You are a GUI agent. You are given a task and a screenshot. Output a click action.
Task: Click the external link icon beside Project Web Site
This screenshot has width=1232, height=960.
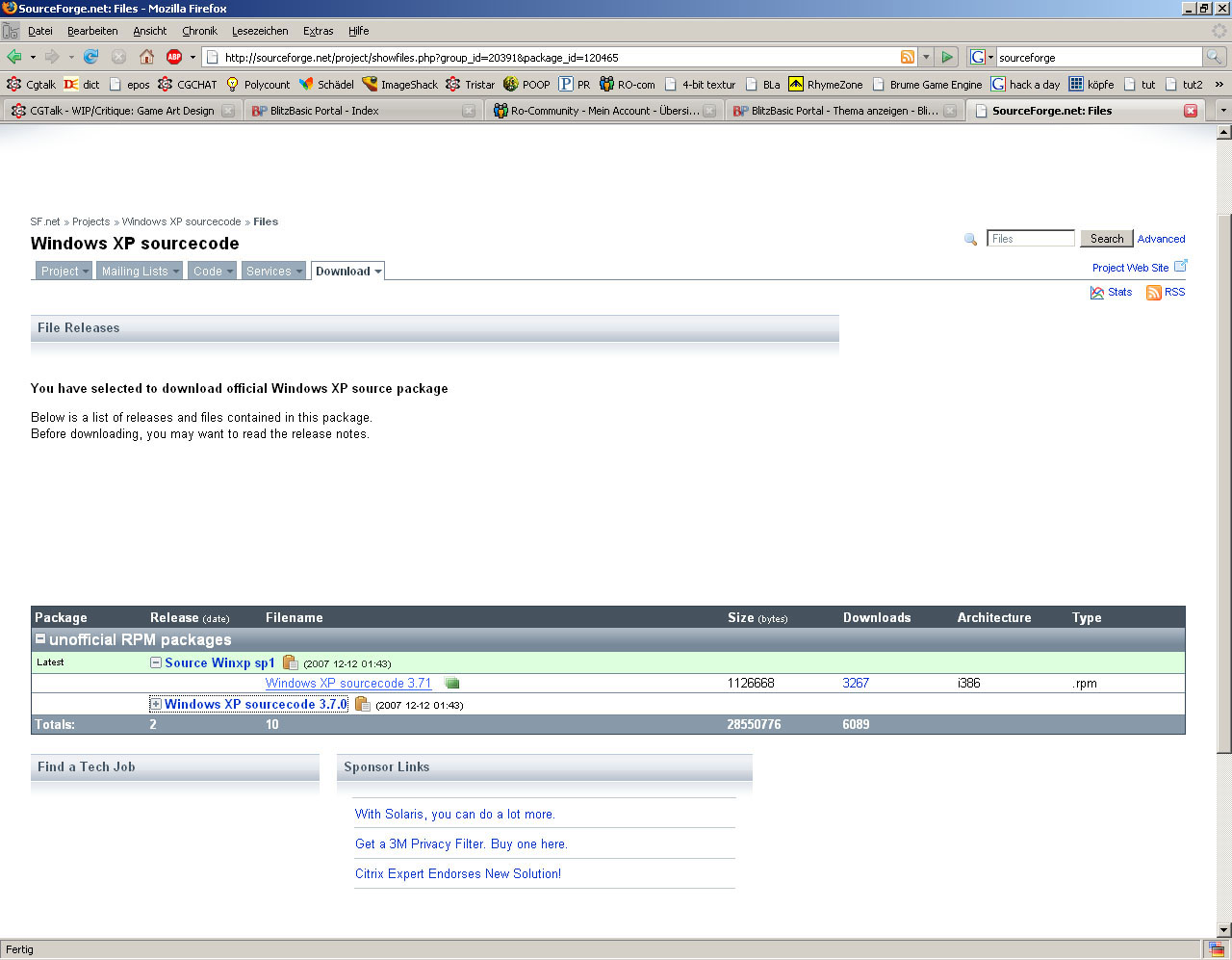(1180, 266)
